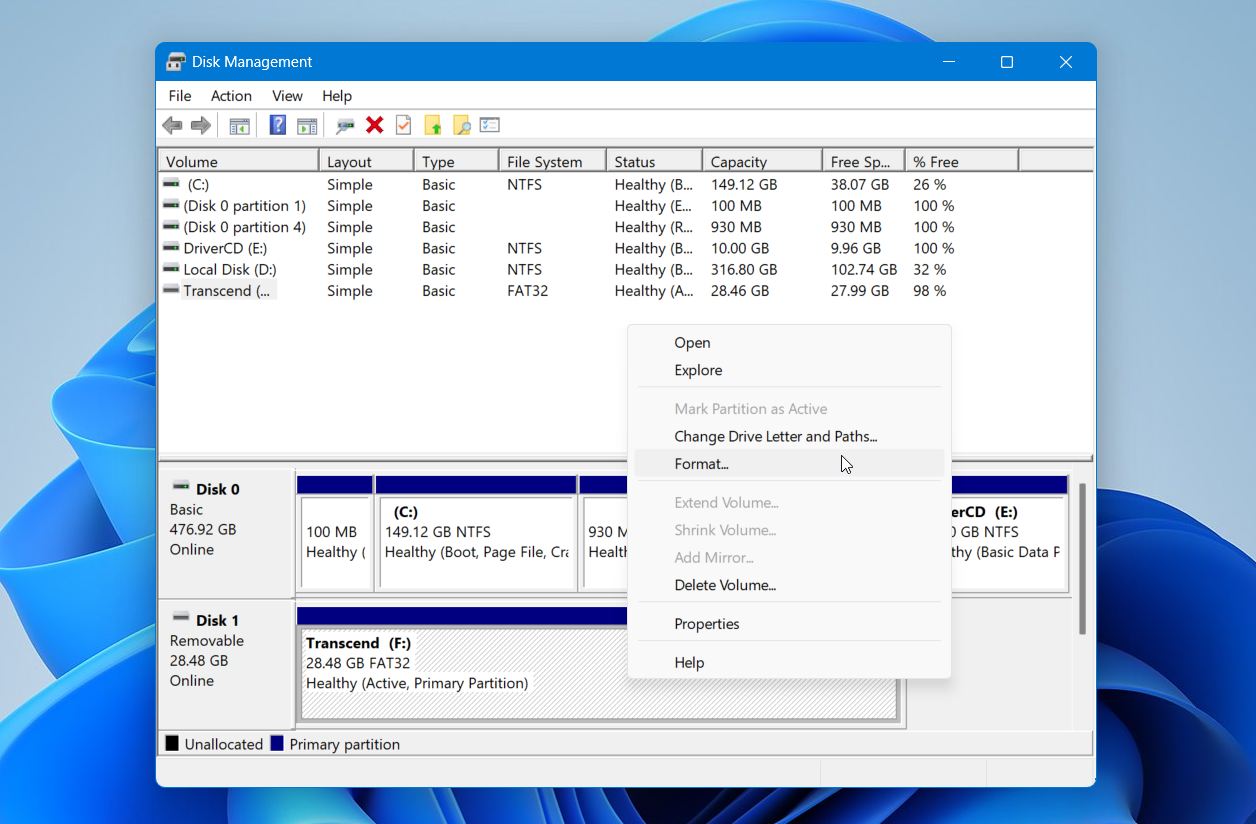This screenshot has width=1256, height=824.
Task: Click the drive icon beside DriverCD (E:) row
Action: 171,248
